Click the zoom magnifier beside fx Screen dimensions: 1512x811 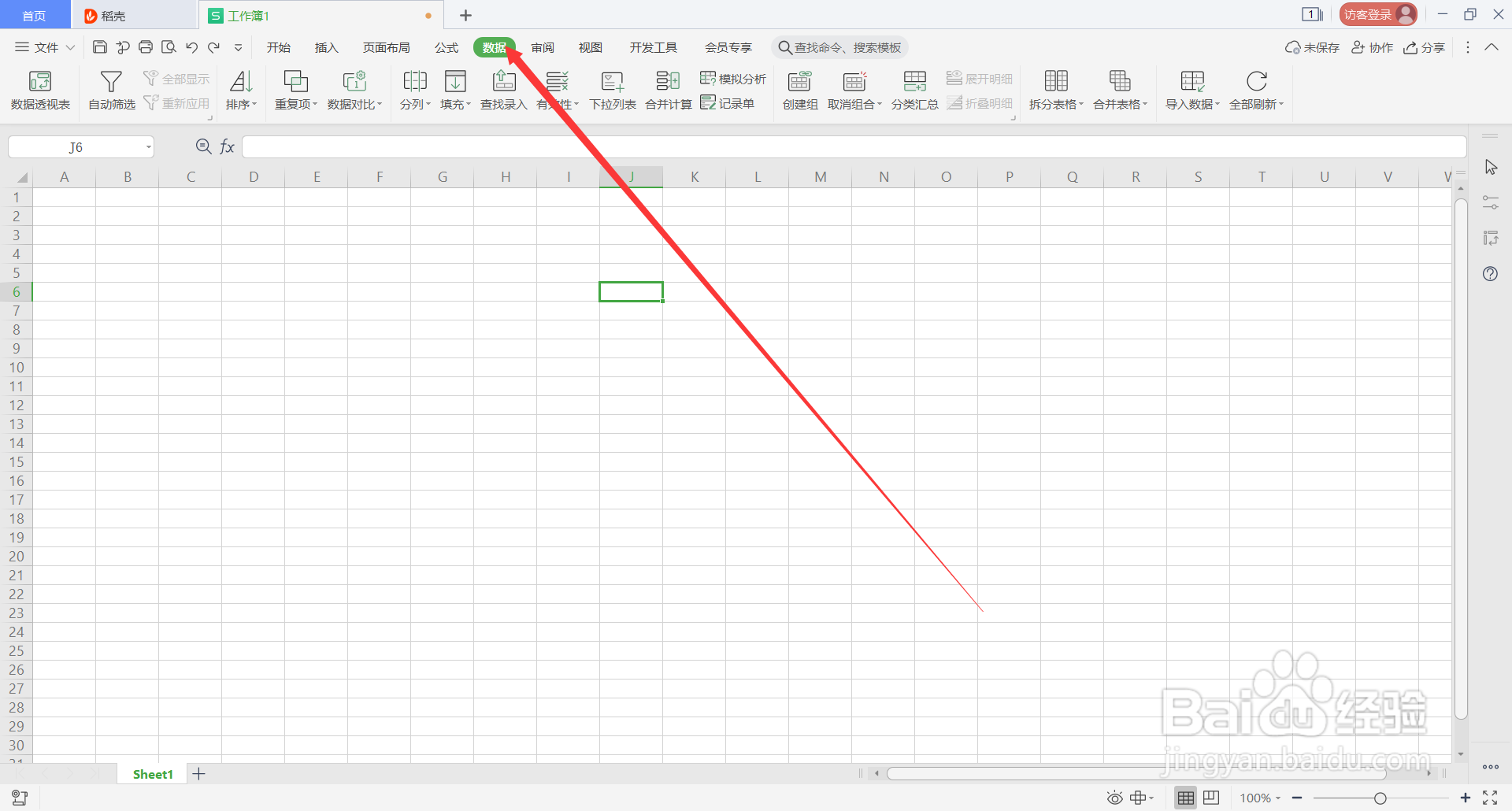coord(203,146)
